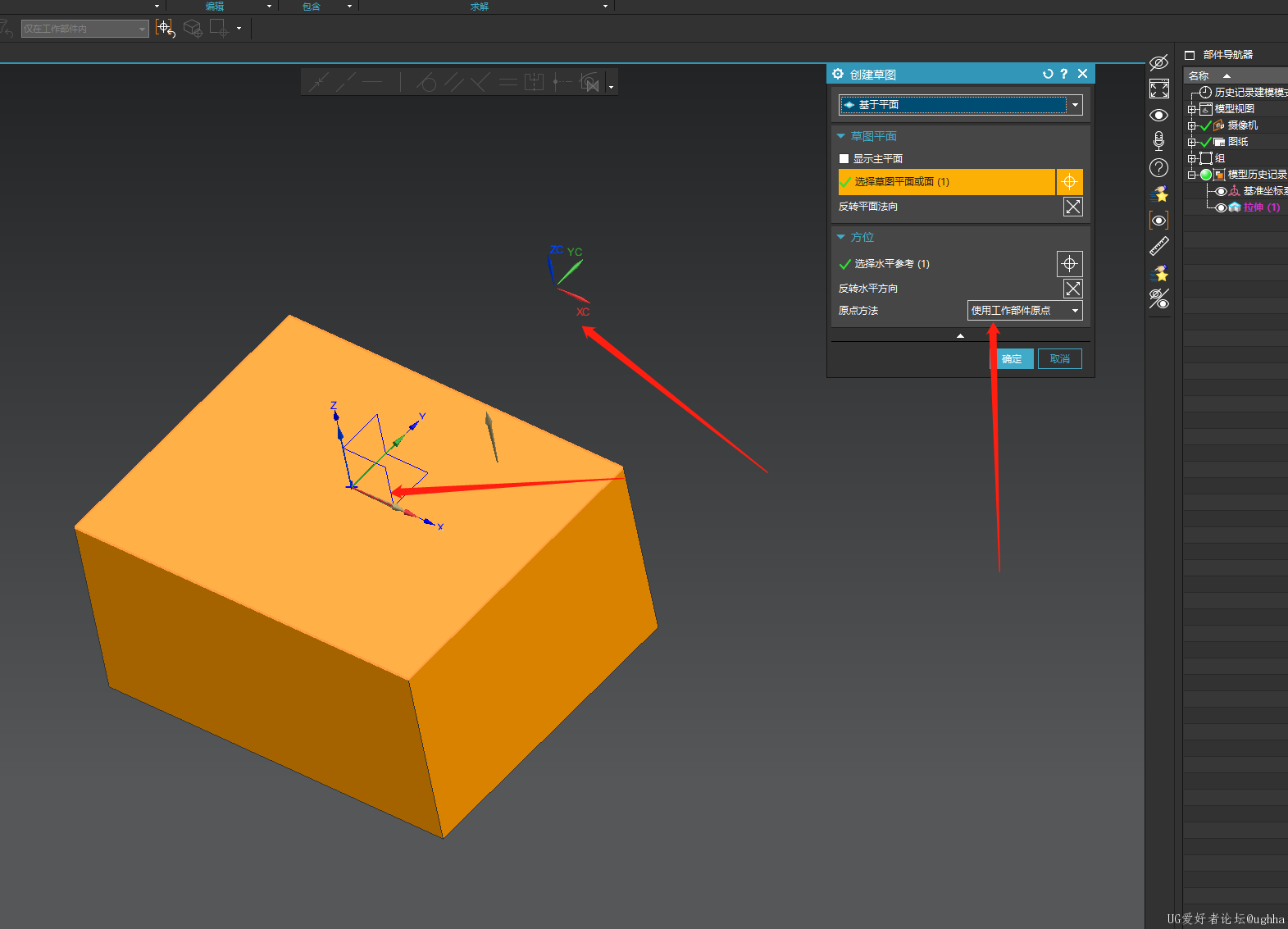Toggle the green check beside 摄像机
Image resolution: width=1288 pixels, height=929 pixels.
tap(1205, 125)
